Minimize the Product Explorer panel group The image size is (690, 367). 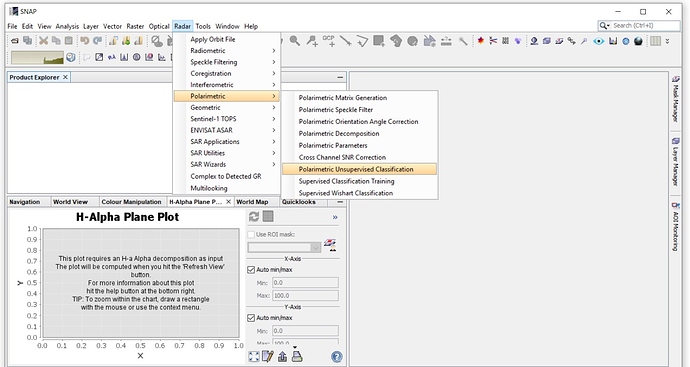(x=340, y=77)
